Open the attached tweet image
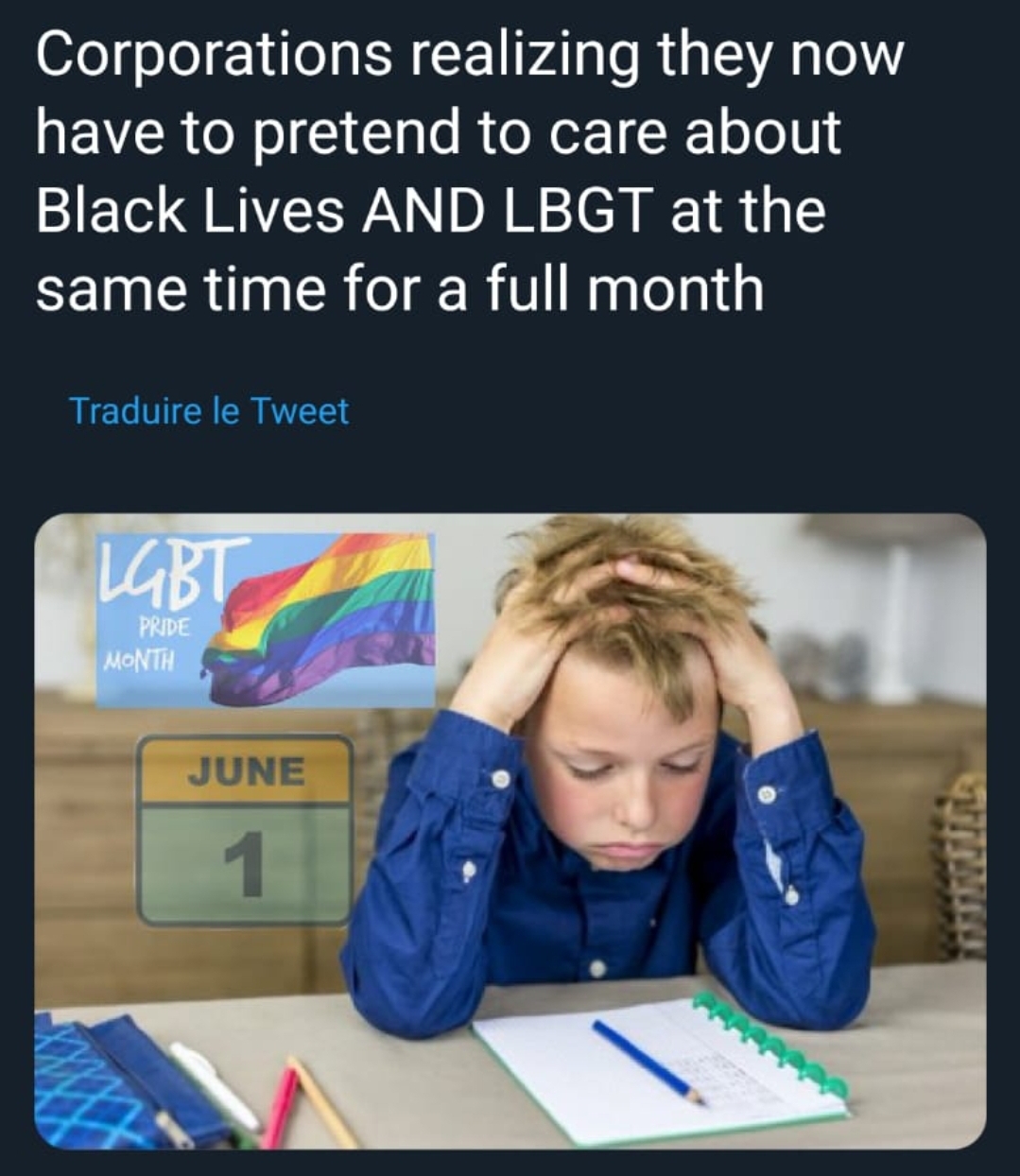The image size is (1020, 1176). coord(510,831)
